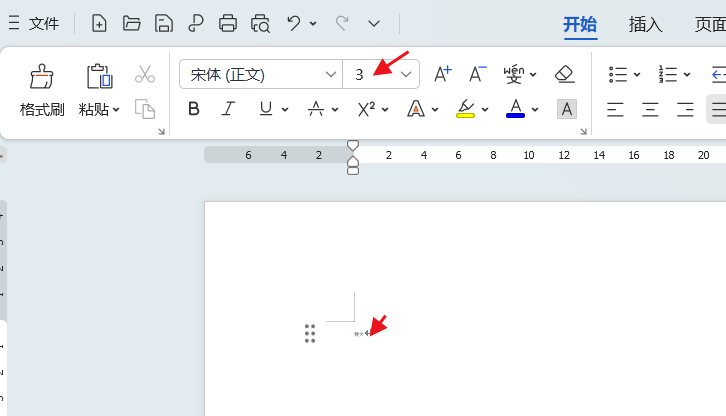Viewport: 726px width, 416px height.
Task: Apply text effects A icon
Action: [x=416, y=109]
